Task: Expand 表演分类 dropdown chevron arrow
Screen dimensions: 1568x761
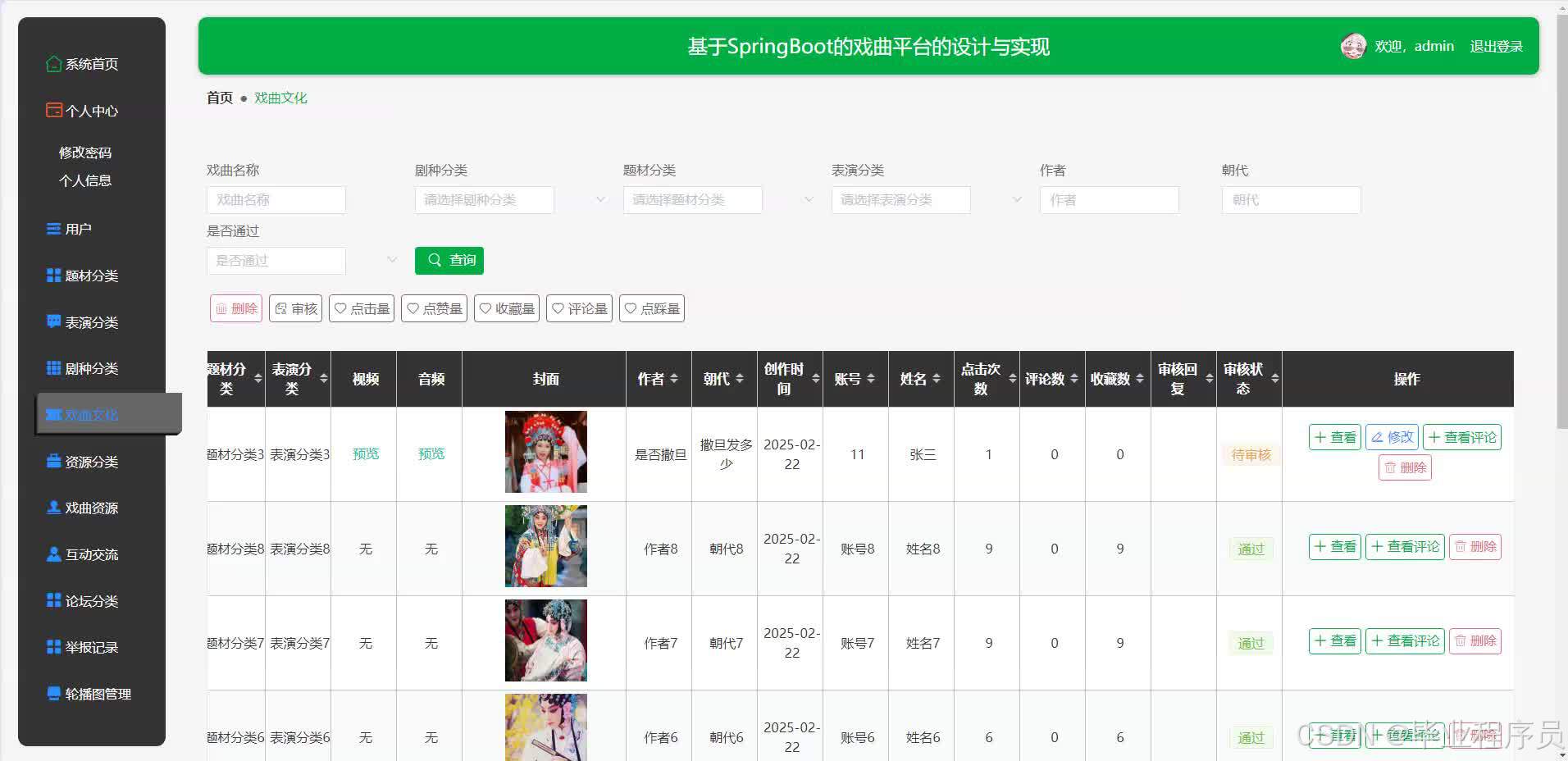Action: 1017,199
